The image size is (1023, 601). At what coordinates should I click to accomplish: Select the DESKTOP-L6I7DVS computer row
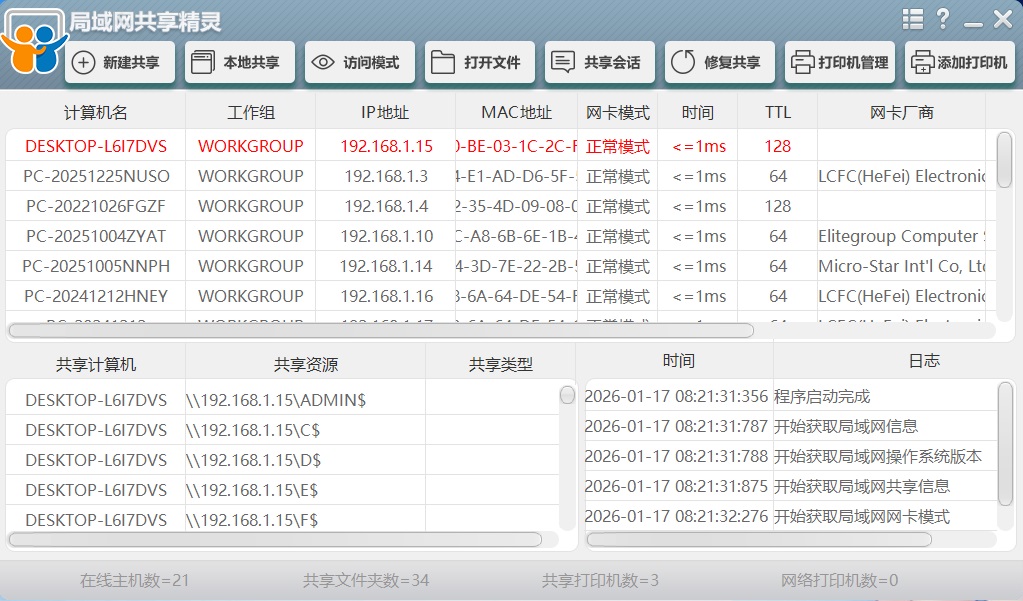coord(96,146)
